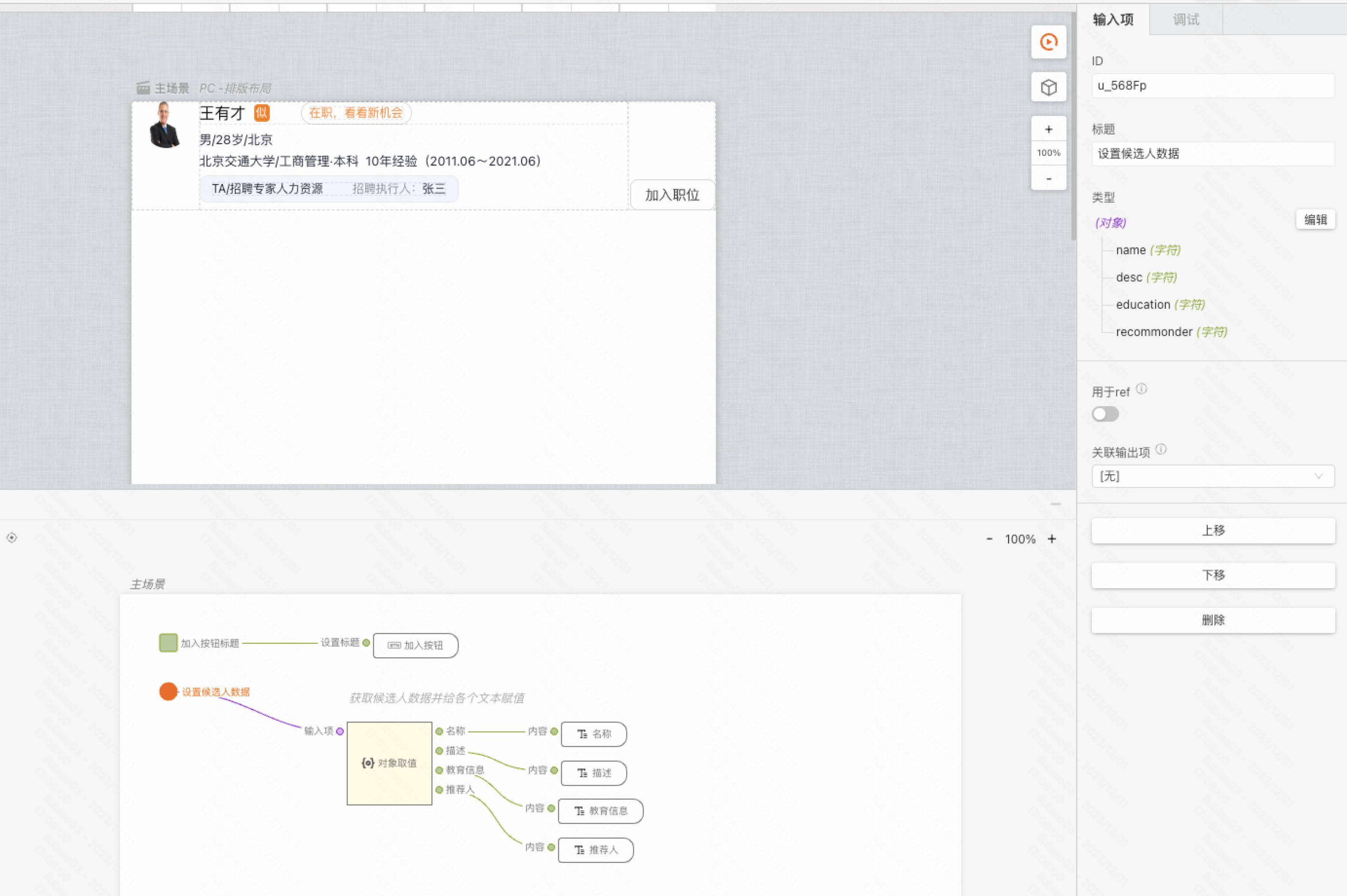The height and width of the screenshot is (896, 1347).
Task: Select the education field in type tree
Action: click(x=1160, y=304)
